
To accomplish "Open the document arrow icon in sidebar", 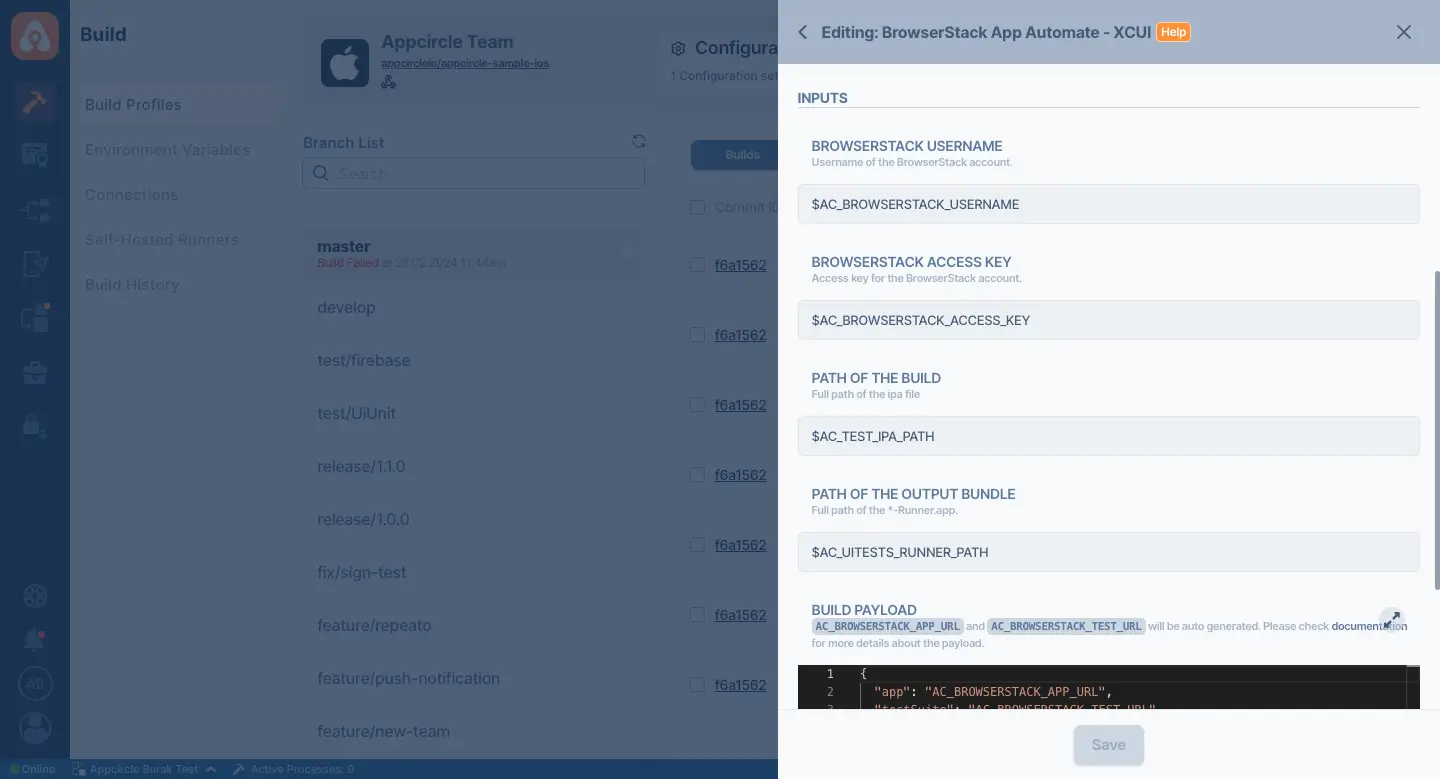I will tap(35, 264).
